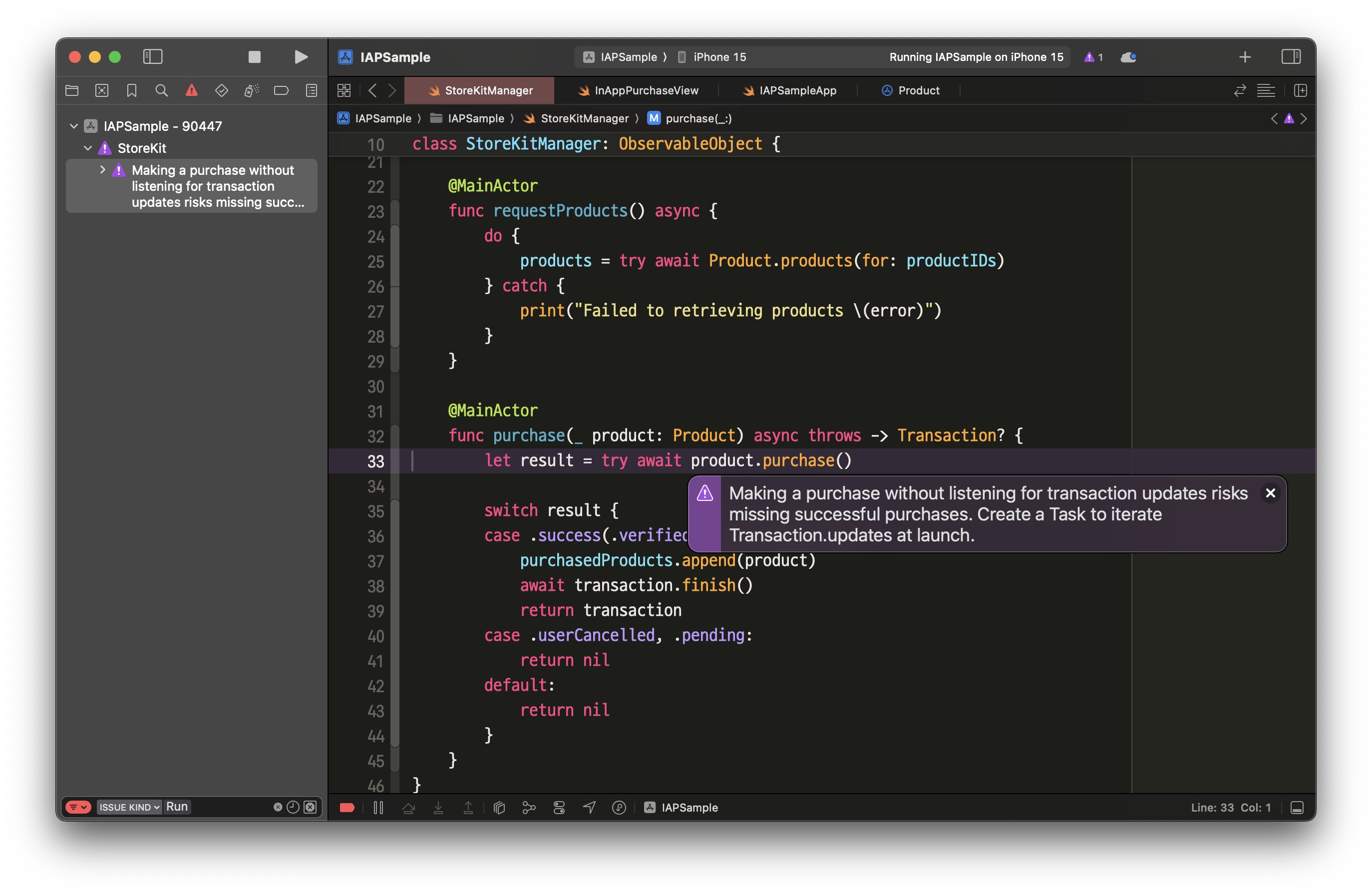Open the Find navigator magnifier icon
1372x895 pixels.
pyautogui.click(x=161, y=90)
